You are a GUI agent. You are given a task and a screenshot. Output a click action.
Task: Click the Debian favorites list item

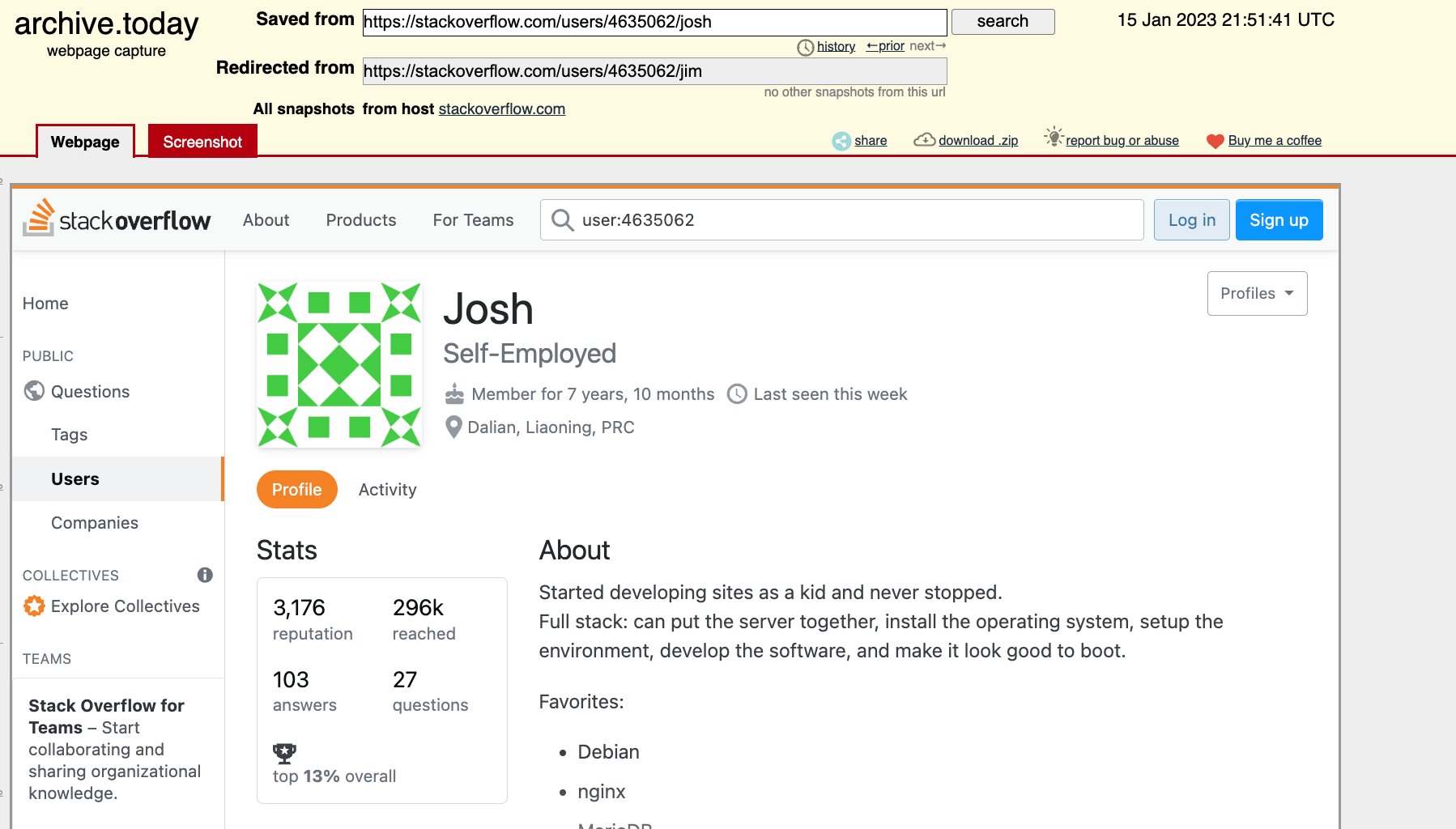pyautogui.click(x=609, y=752)
